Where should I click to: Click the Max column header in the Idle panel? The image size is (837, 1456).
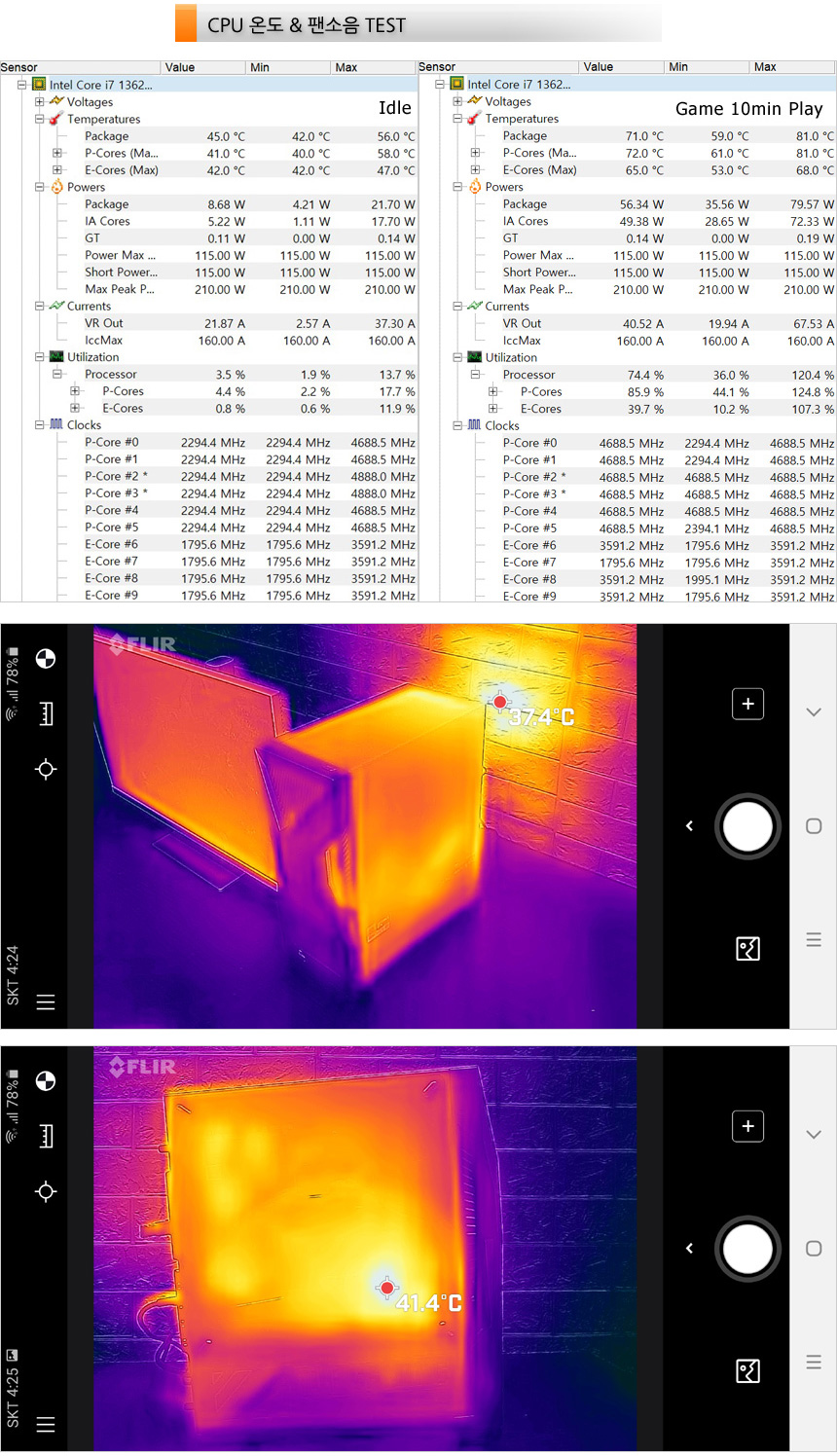point(346,67)
